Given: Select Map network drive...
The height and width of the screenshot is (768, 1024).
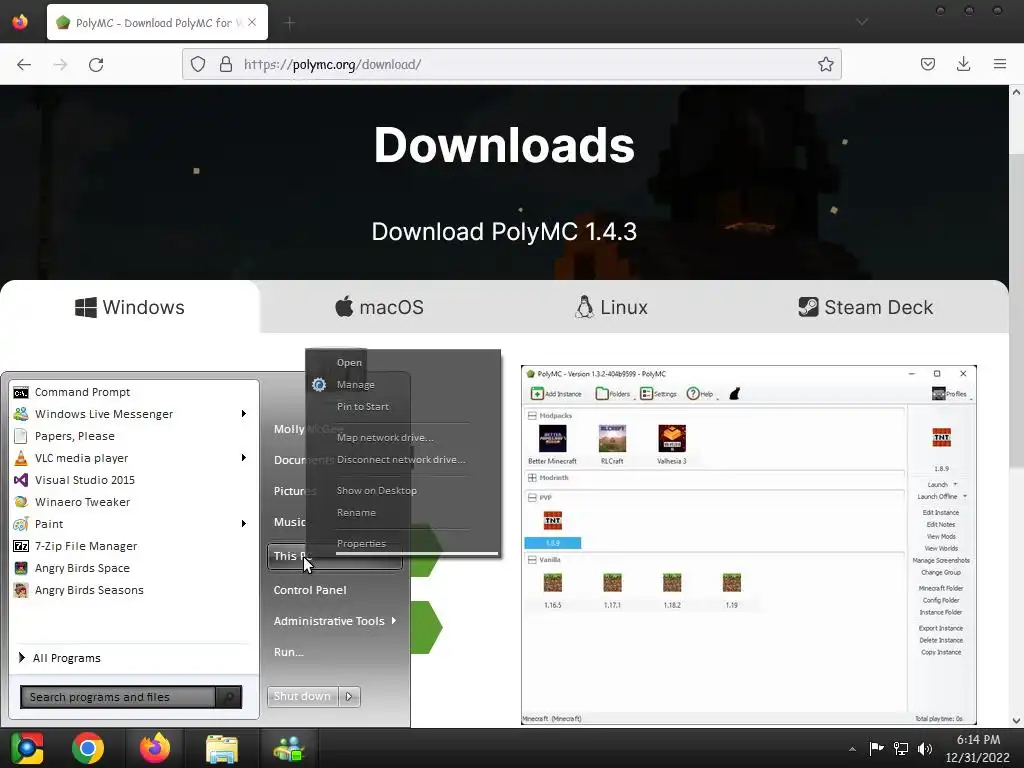Looking at the screenshot, I should [385, 438].
